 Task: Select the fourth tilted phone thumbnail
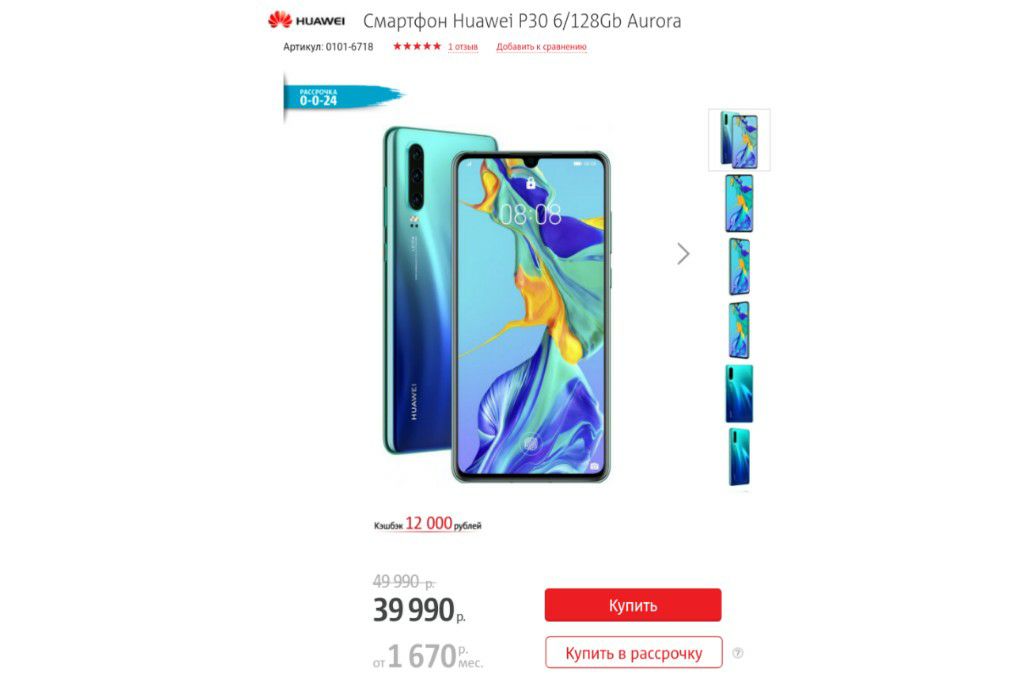(x=739, y=330)
